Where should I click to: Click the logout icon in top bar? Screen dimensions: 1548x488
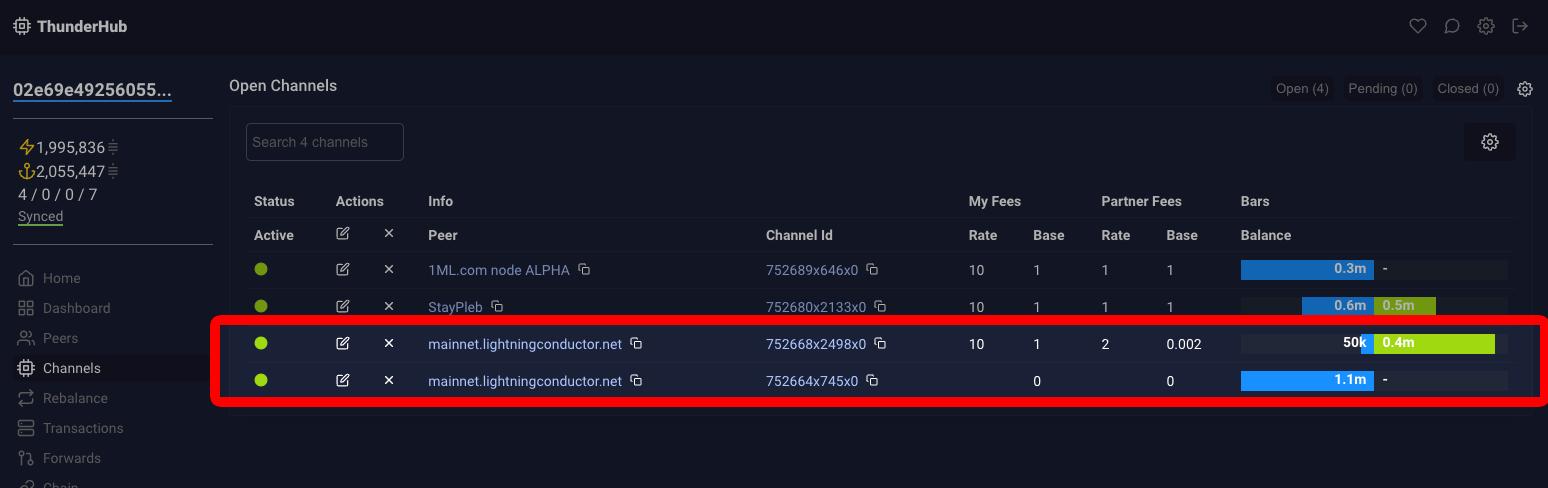(1520, 26)
